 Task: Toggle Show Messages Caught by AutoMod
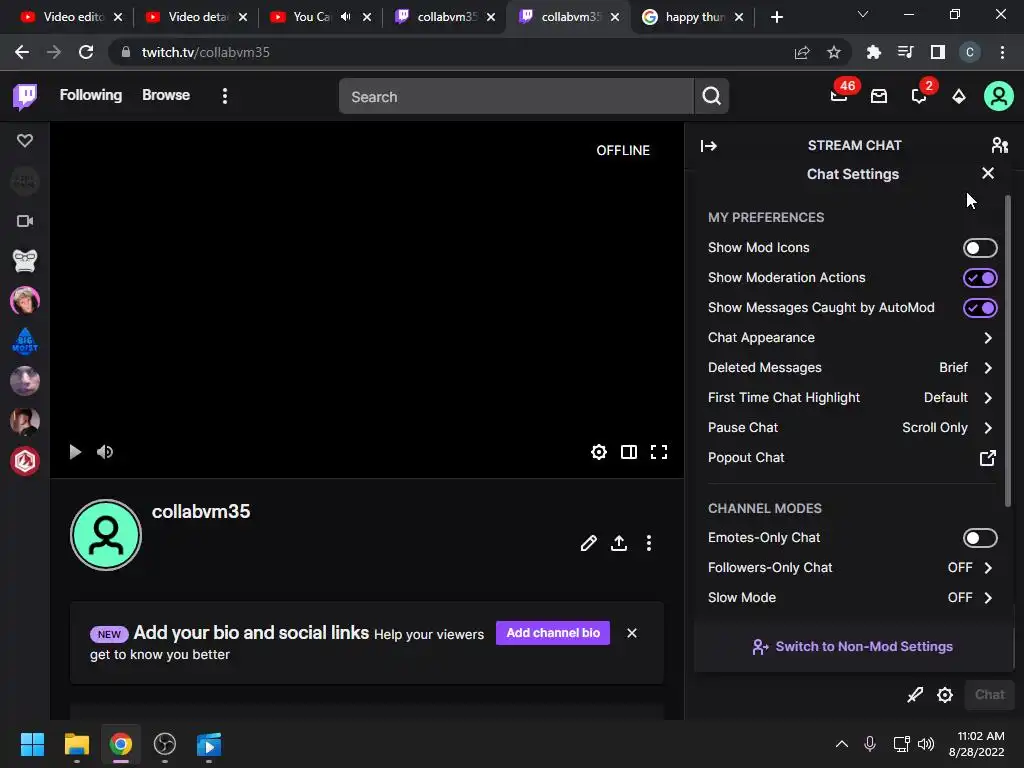tap(980, 308)
